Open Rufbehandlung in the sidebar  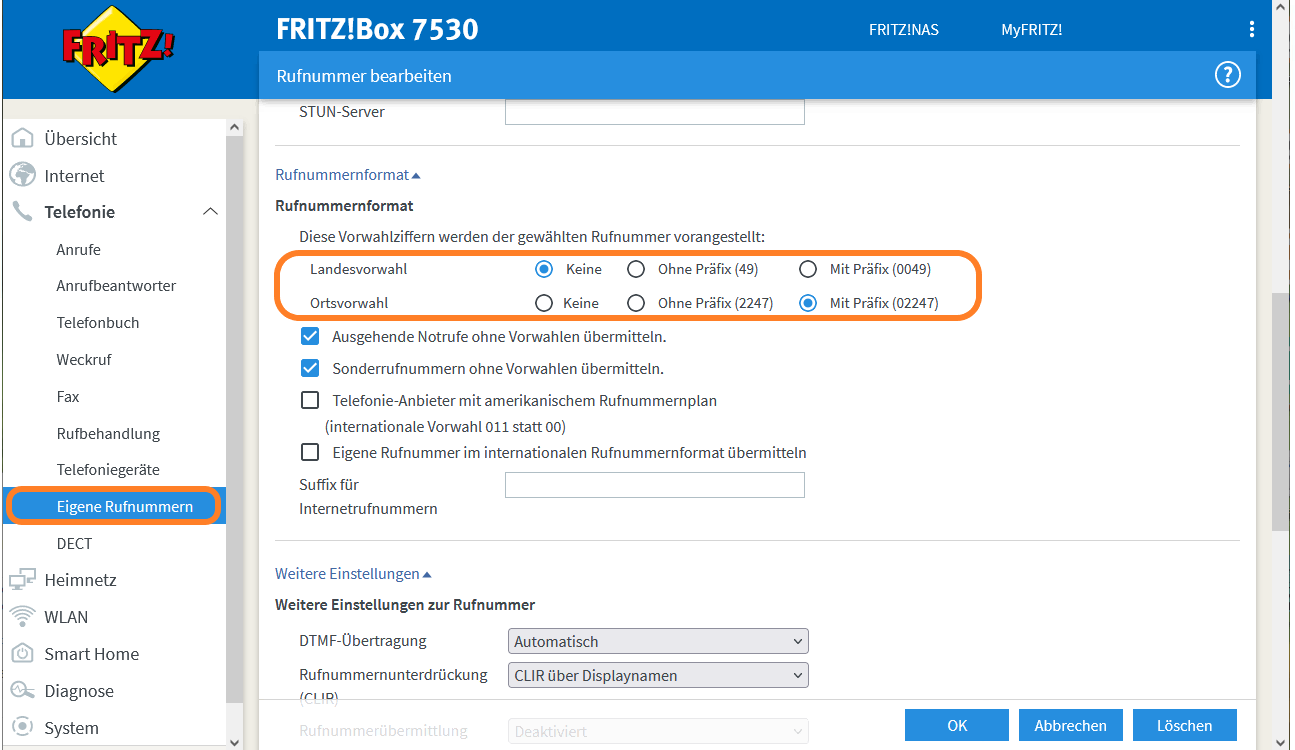(x=108, y=433)
